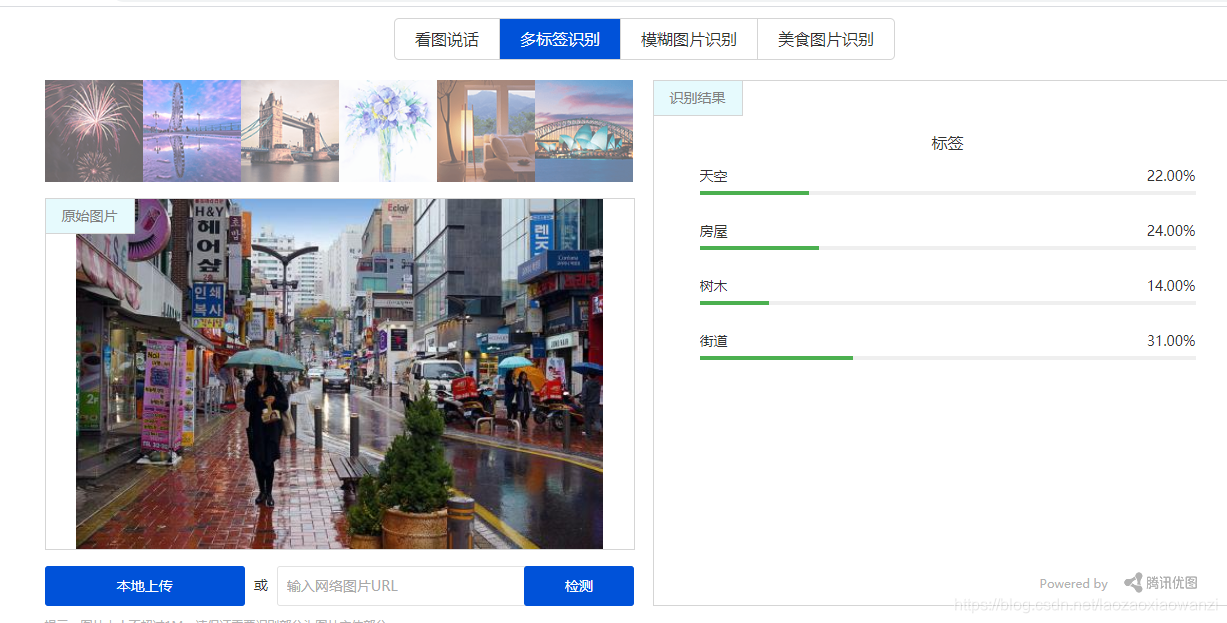Open the 模糊图片识别 tab
The image size is (1227, 623).
689,40
